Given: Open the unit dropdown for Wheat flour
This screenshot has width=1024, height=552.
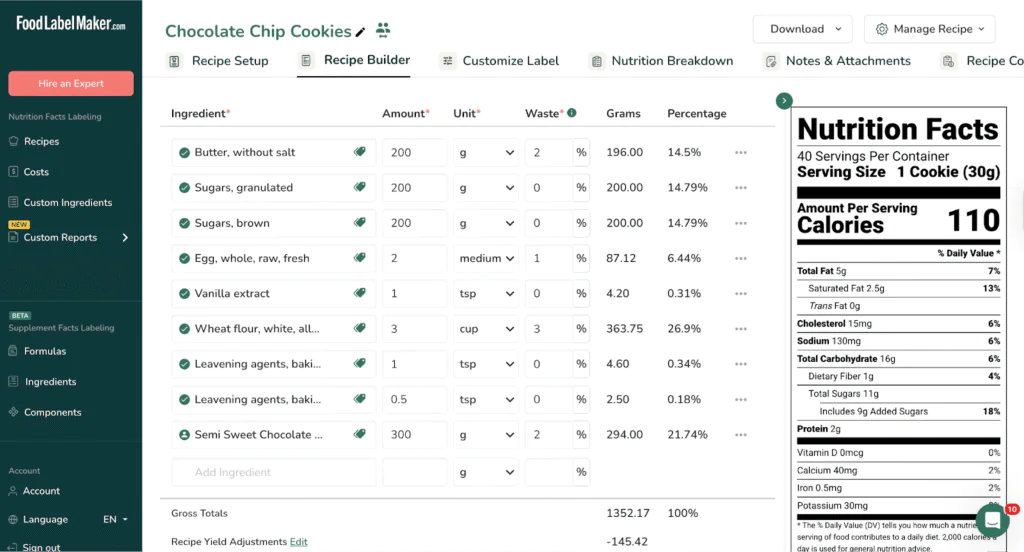Looking at the screenshot, I should 486,329.
